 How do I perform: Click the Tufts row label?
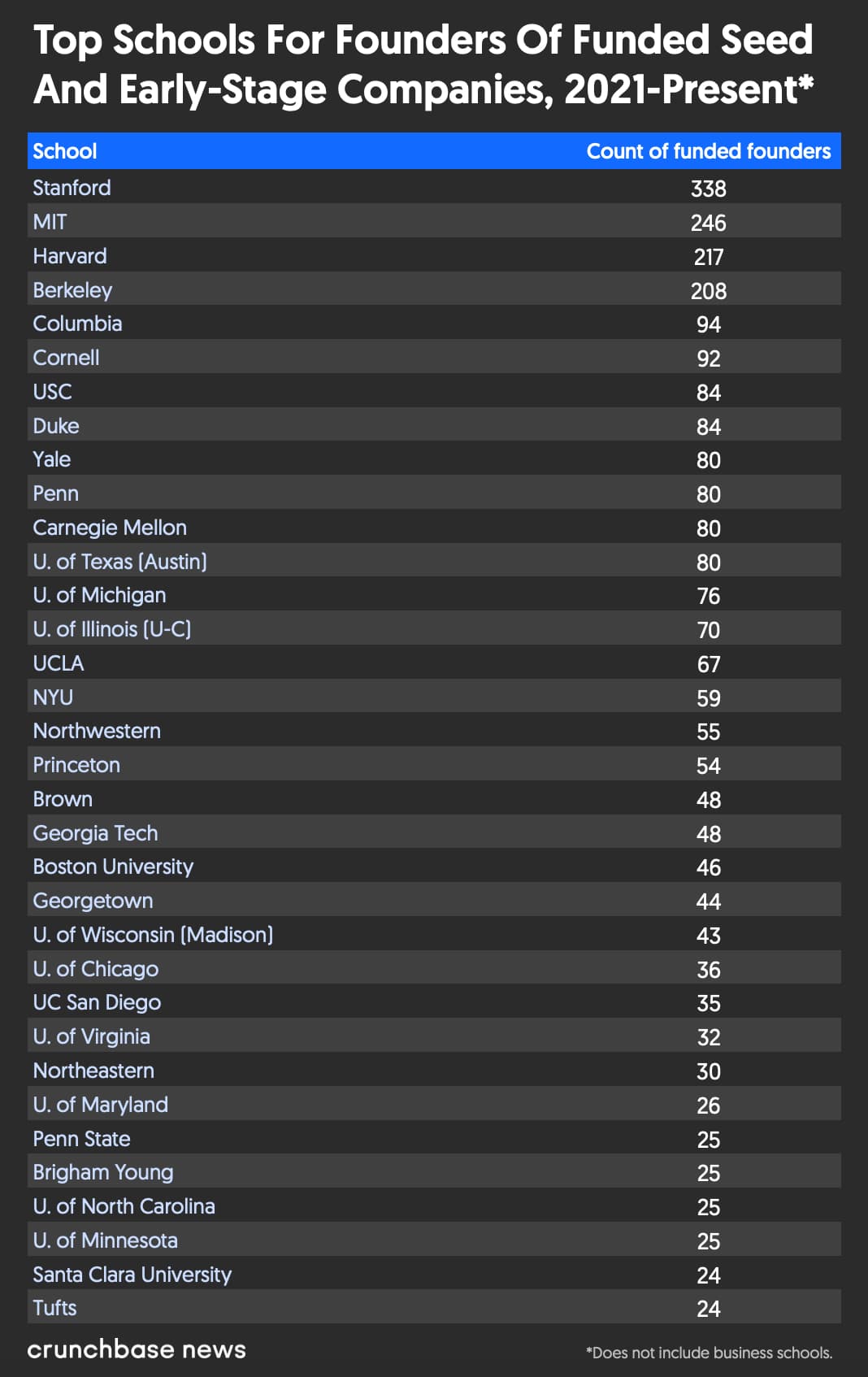[54, 1308]
